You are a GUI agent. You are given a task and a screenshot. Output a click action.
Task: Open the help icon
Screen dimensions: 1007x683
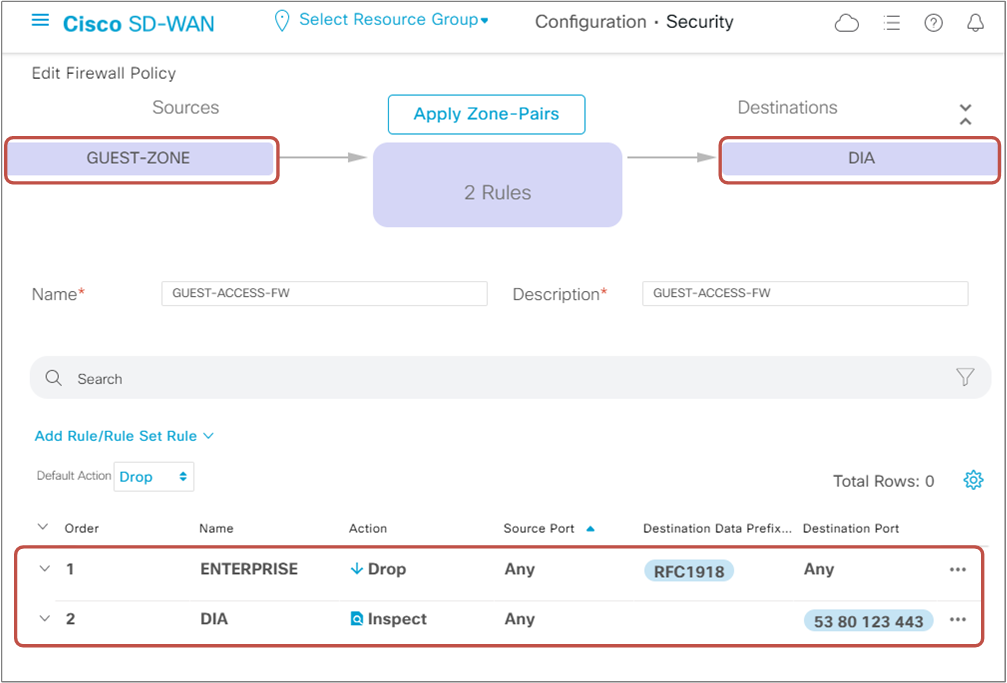[933, 22]
